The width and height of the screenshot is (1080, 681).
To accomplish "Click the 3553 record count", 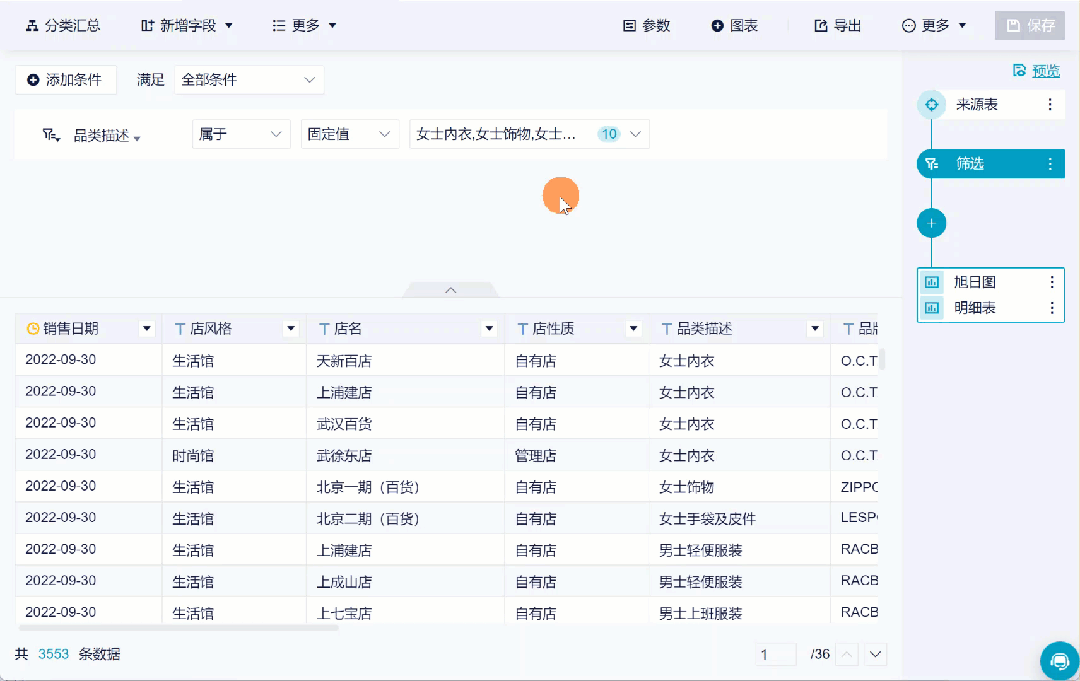I will pos(54,654).
